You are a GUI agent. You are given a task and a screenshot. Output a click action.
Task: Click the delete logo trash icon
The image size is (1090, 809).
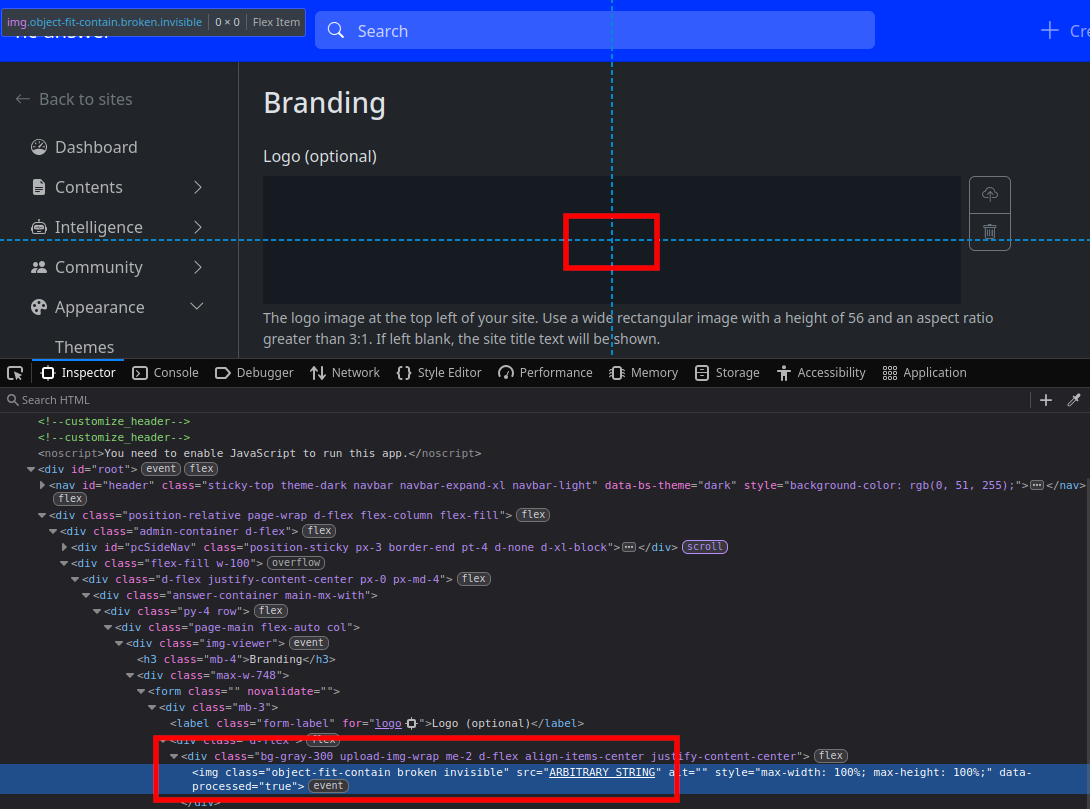coord(990,231)
